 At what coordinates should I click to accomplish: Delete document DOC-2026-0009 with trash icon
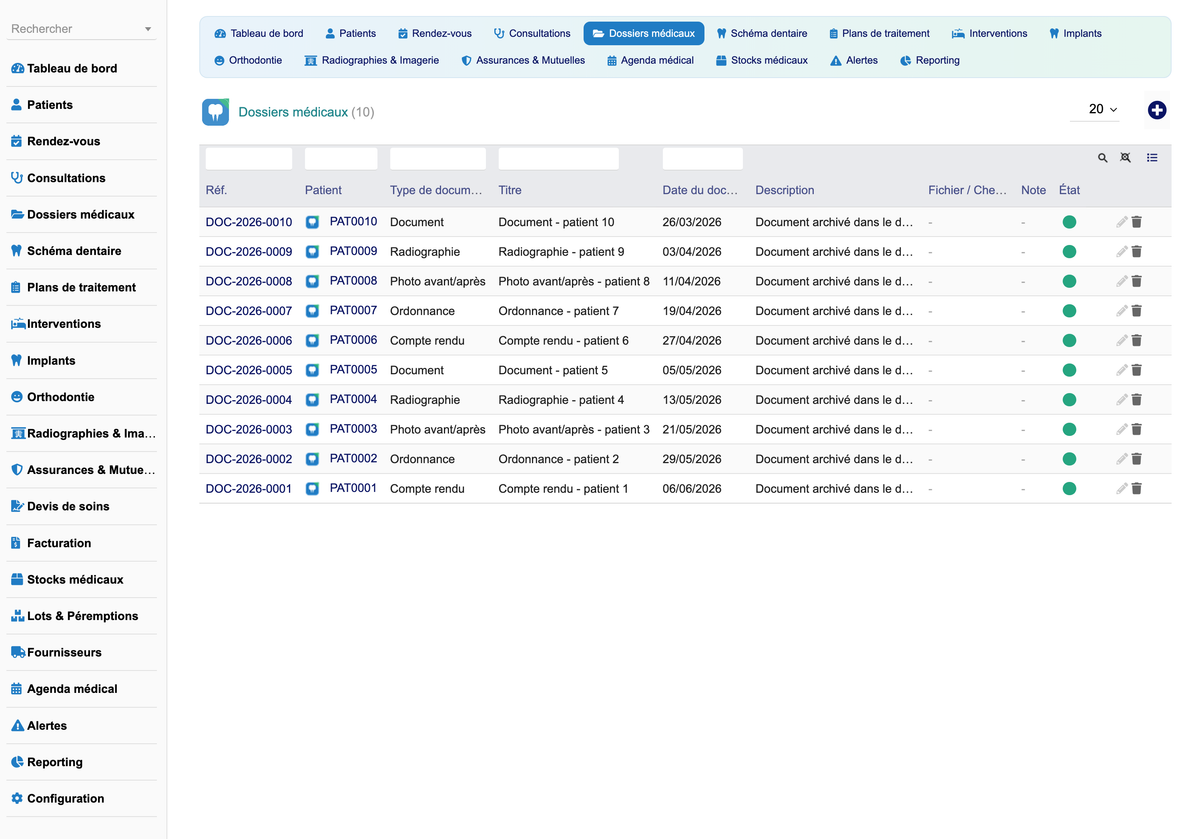[1137, 252]
